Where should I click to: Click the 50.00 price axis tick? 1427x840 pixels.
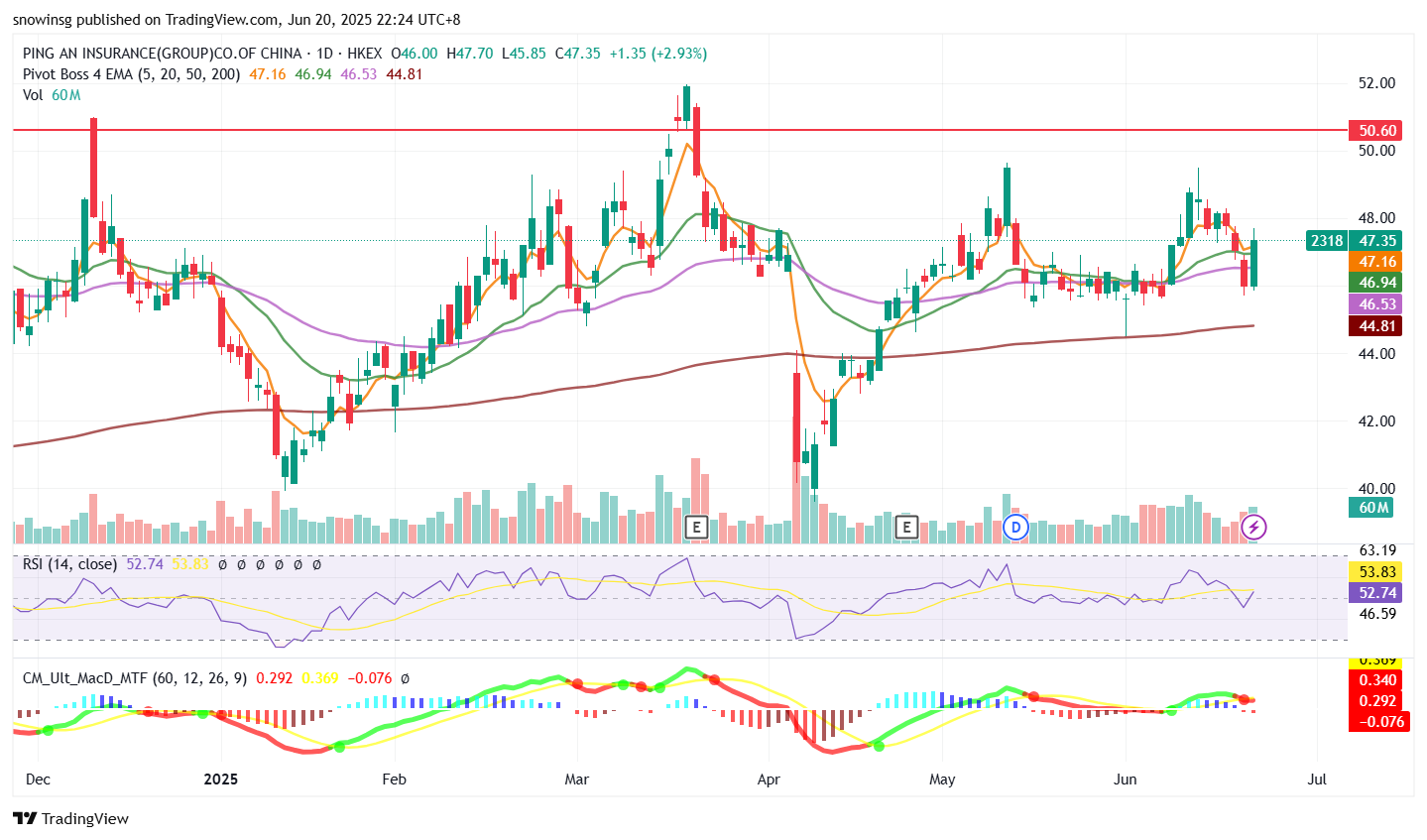coord(1376,151)
